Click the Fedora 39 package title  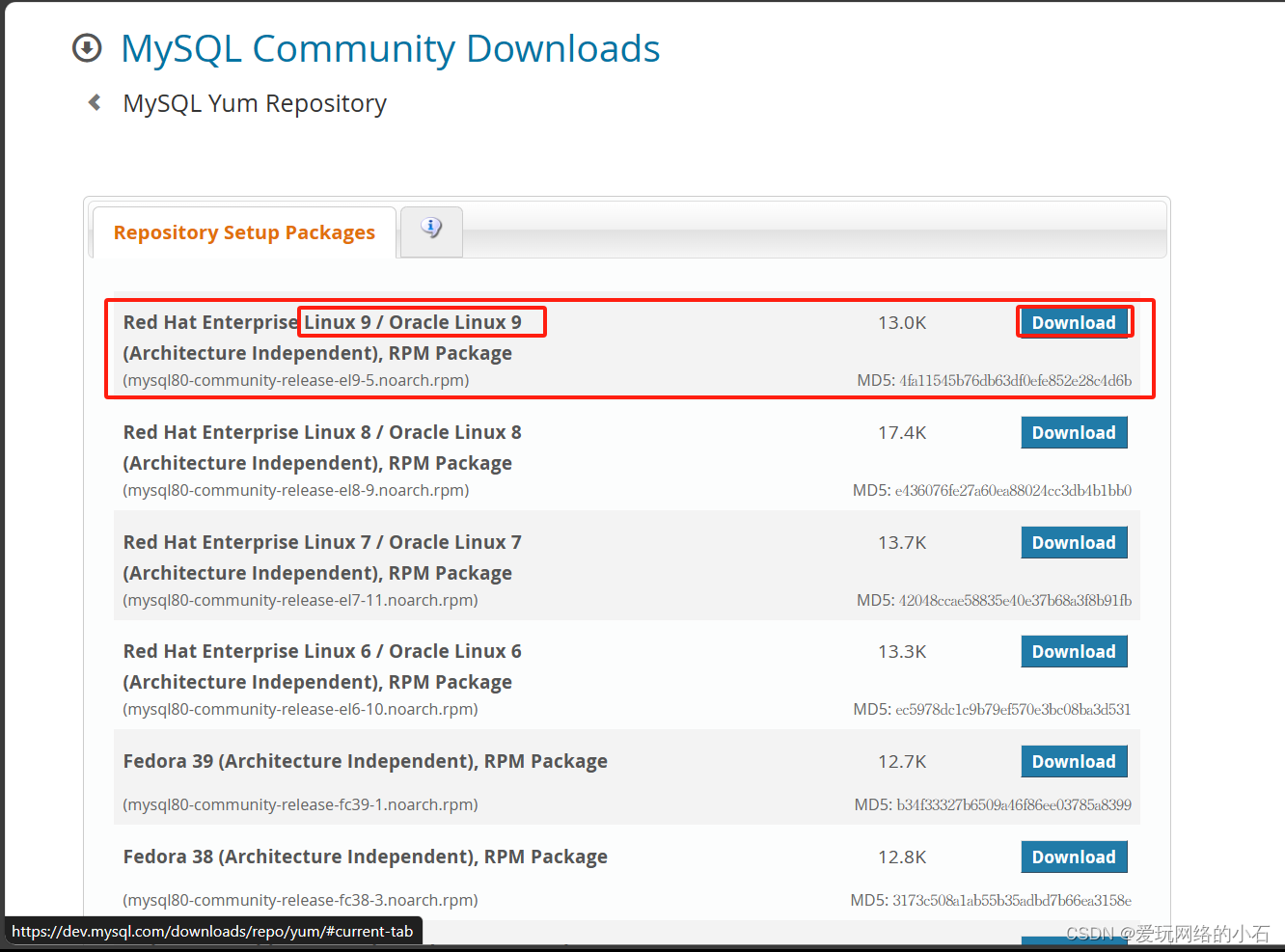click(x=365, y=761)
